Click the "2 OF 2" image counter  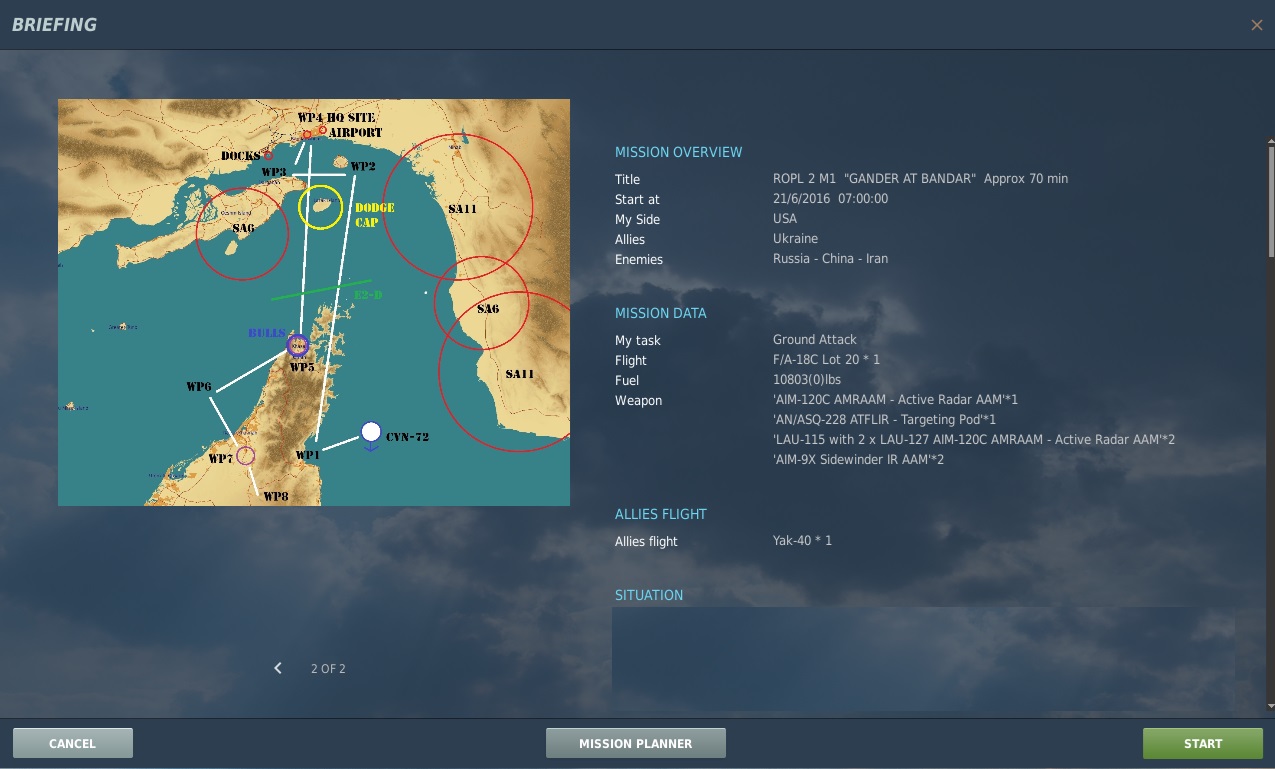click(328, 668)
